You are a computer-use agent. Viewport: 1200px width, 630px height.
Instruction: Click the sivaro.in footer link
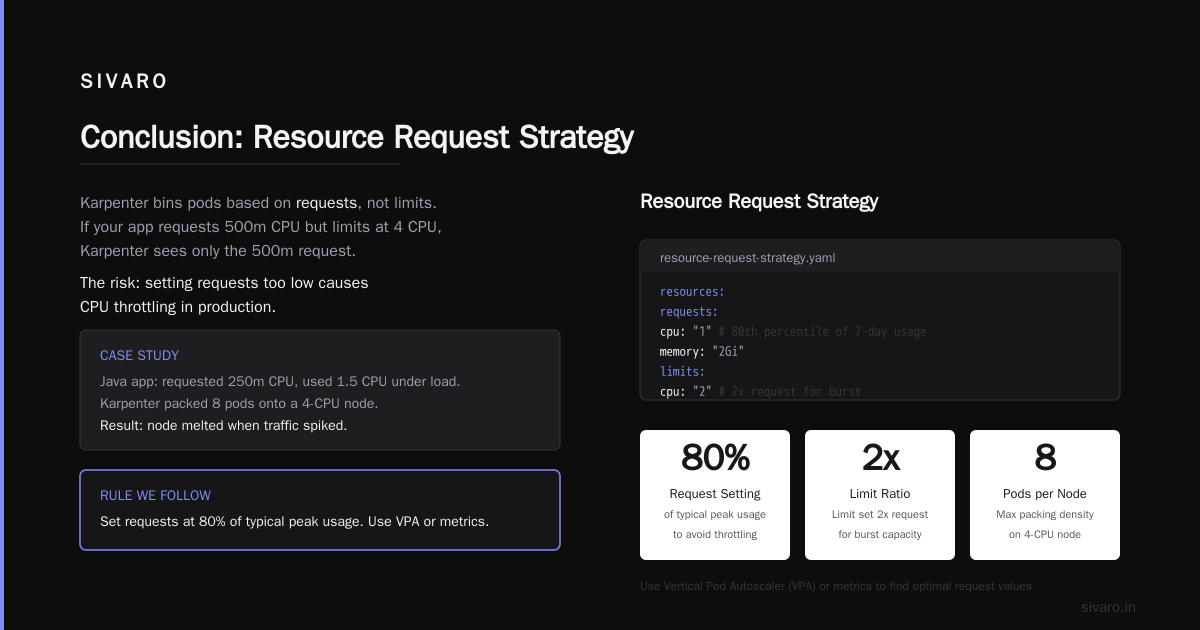pyautogui.click(x=1108, y=607)
